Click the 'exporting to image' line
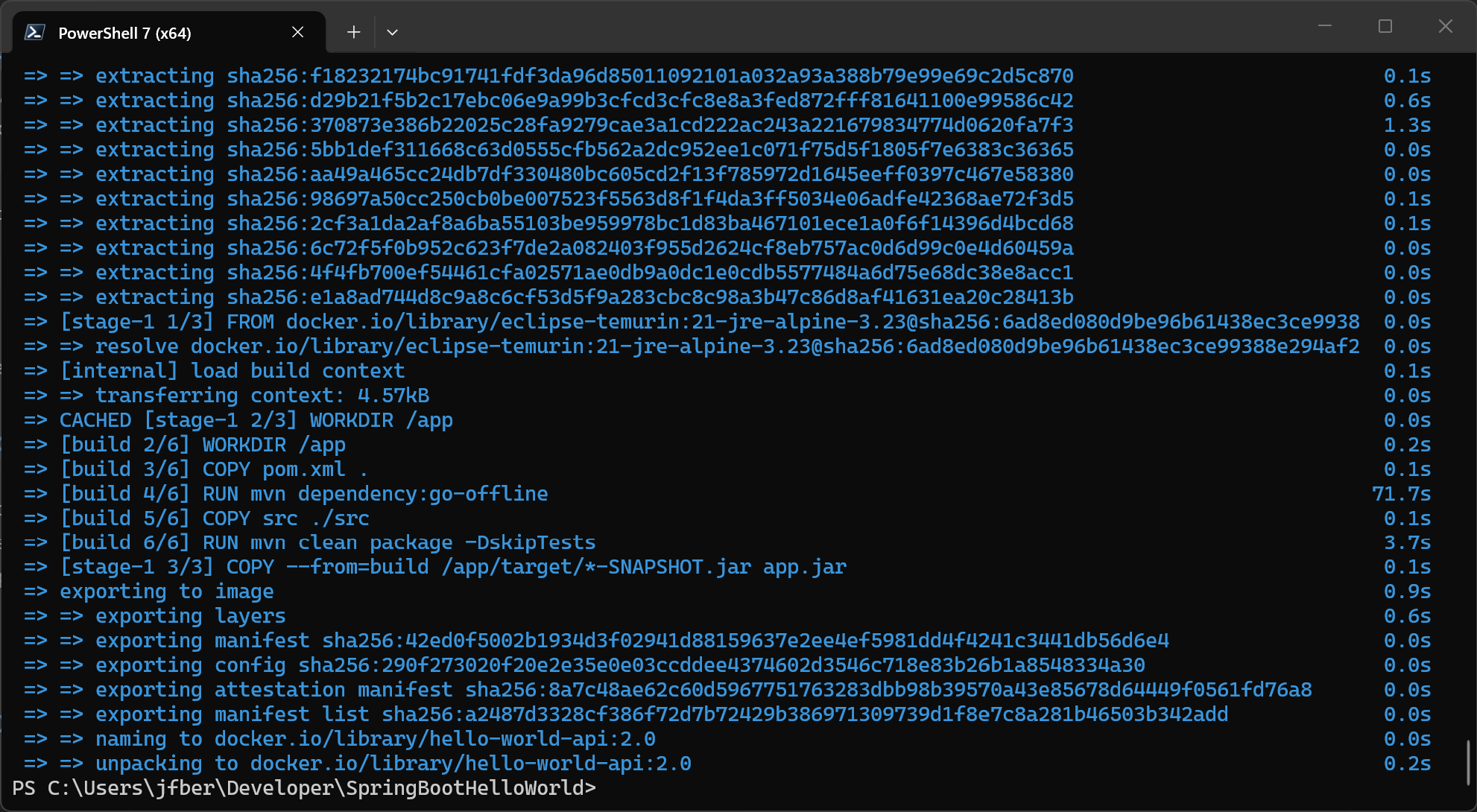 165,591
